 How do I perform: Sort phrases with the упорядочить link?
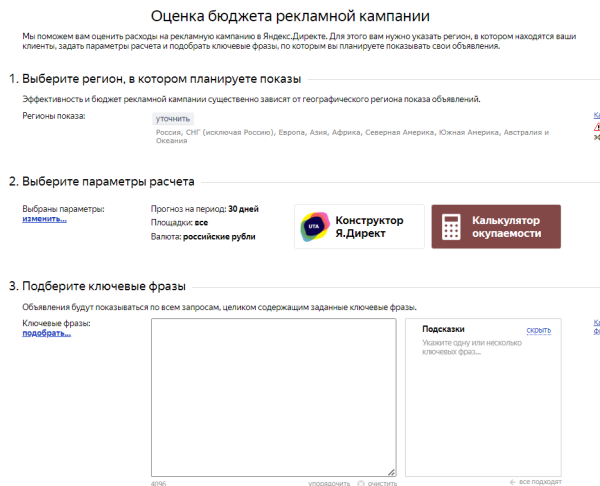click(329, 483)
